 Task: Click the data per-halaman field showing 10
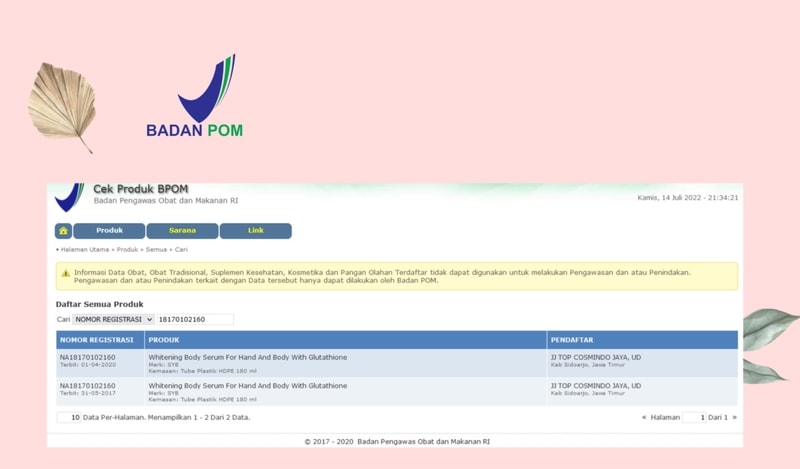pyautogui.click(x=69, y=417)
